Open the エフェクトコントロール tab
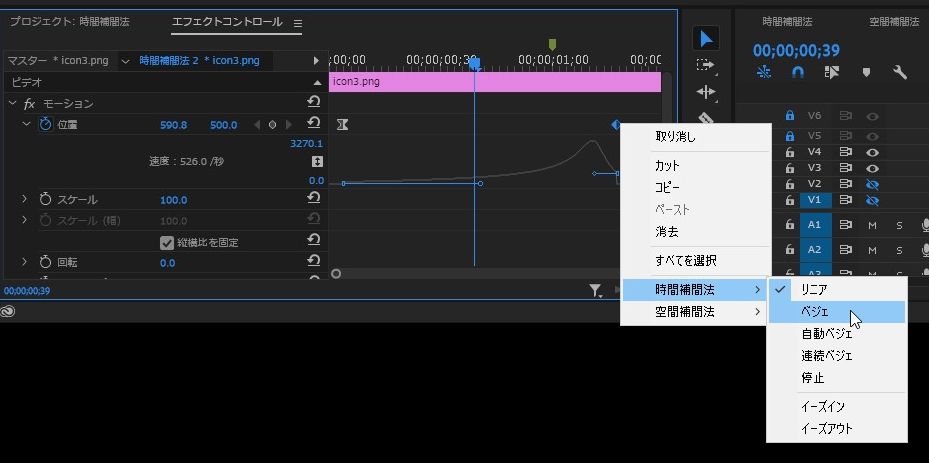 pos(226,22)
